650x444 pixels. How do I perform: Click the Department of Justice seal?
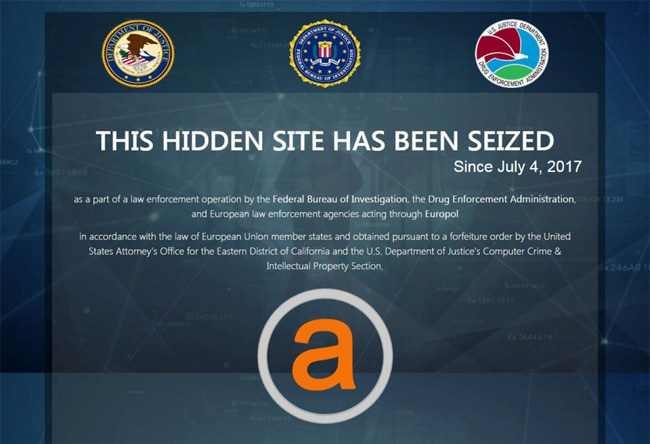point(138,53)
